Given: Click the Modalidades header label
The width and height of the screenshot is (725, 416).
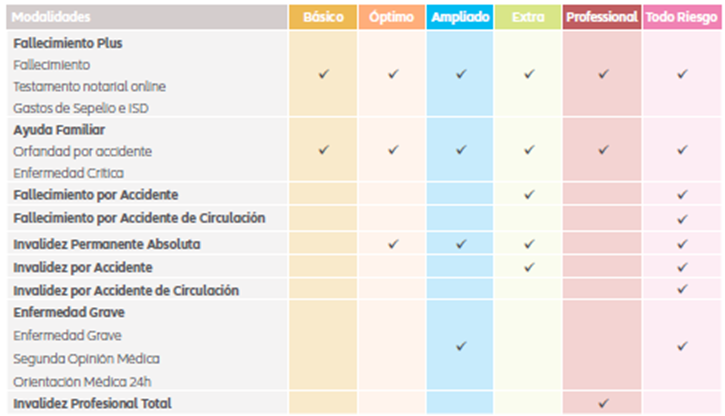Looking at the screenshot, I should coord(51,18).
